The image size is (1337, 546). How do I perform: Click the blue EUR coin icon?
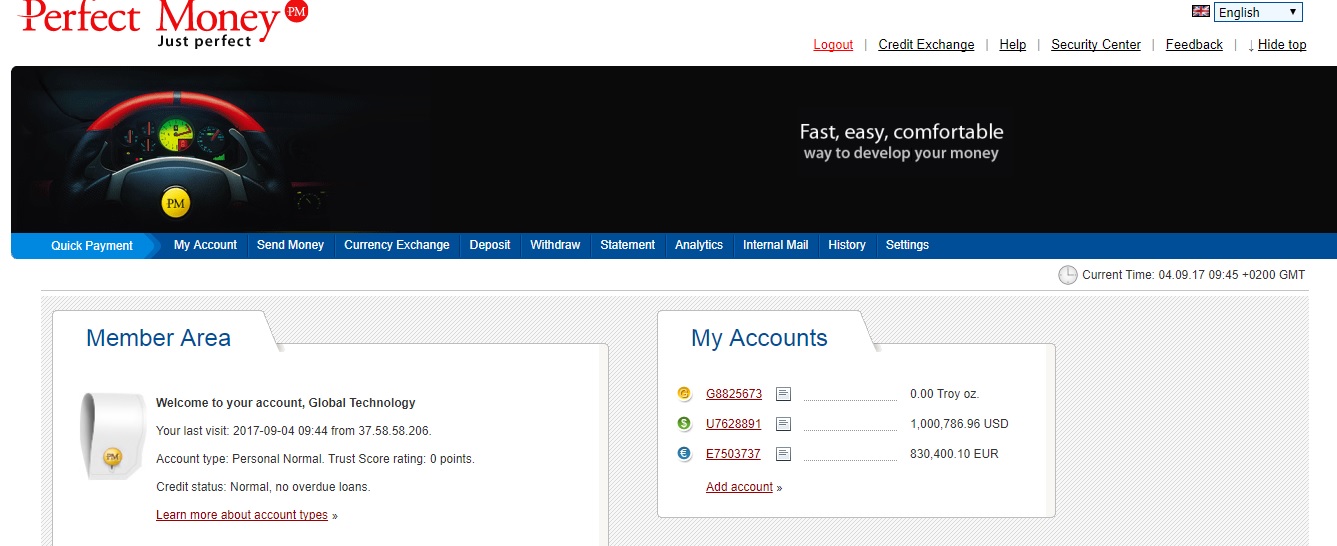click(x=684, y=454)
